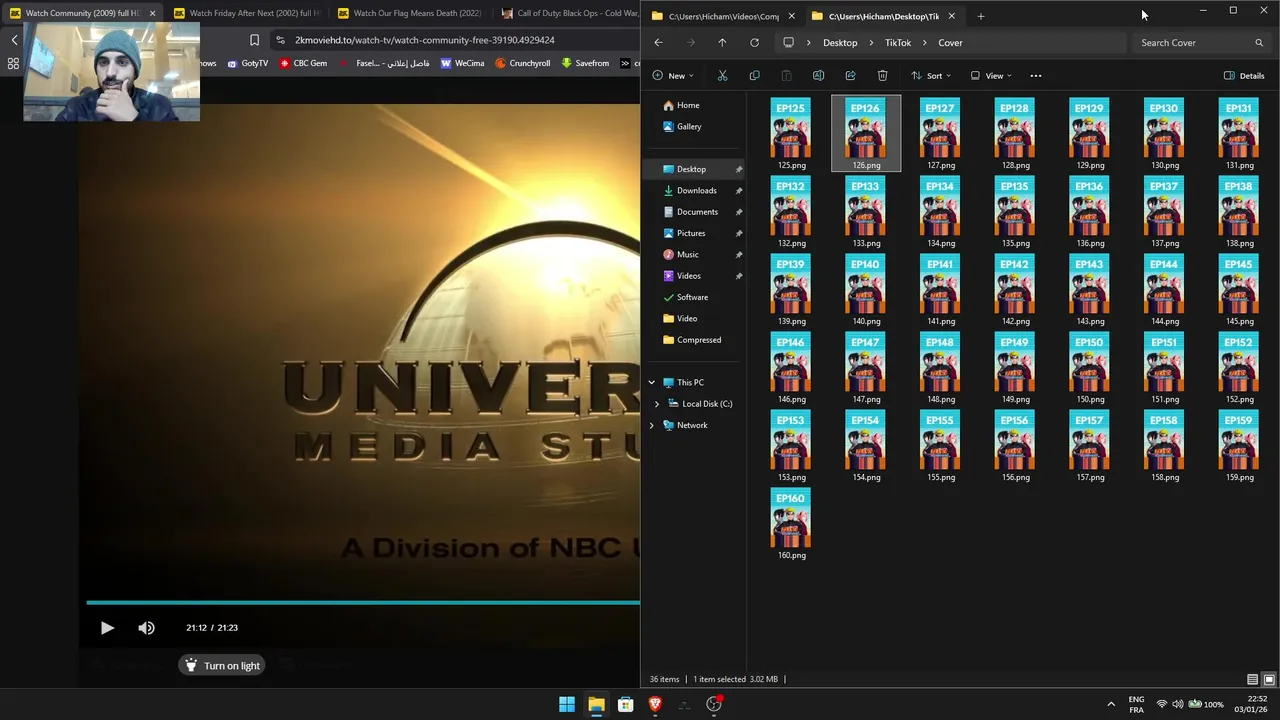Image resolution: width=1280 pixels, height=720 pixels.
Task: Go back in File Explorer navigation
Action: point(658,43)
